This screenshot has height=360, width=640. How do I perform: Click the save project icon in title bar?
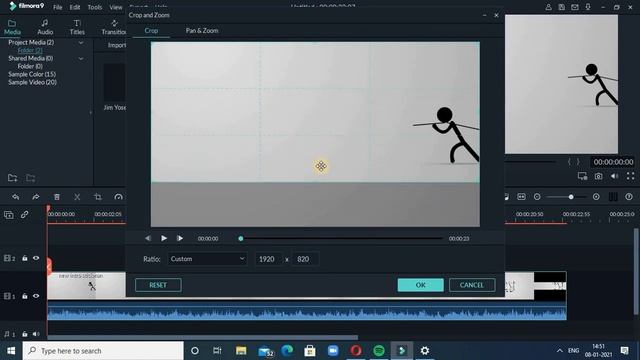pyautogui.click(x=562, y=7)
